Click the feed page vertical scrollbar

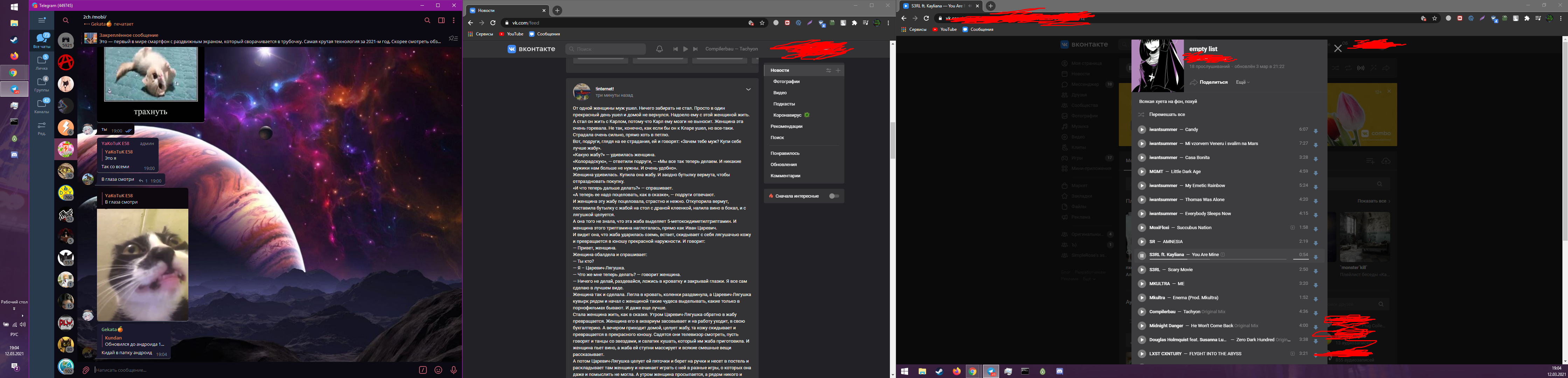893,140
